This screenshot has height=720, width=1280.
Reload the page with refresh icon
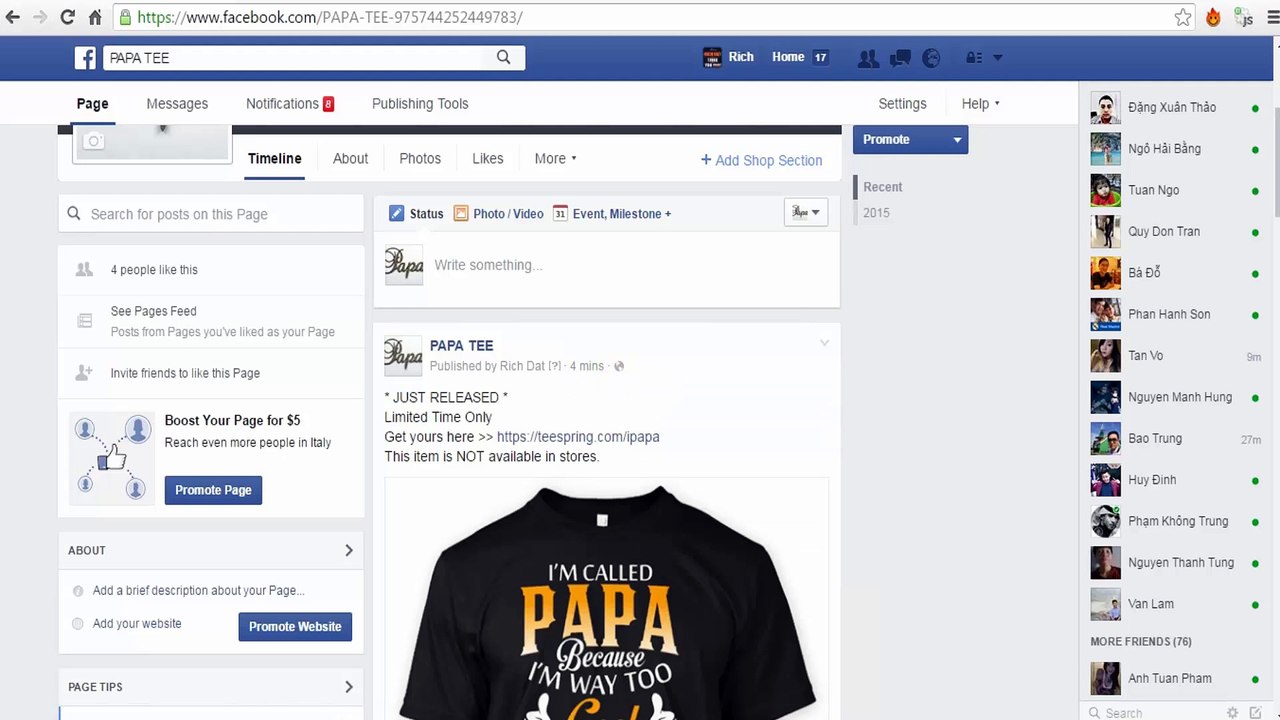(x=67, y=17)
